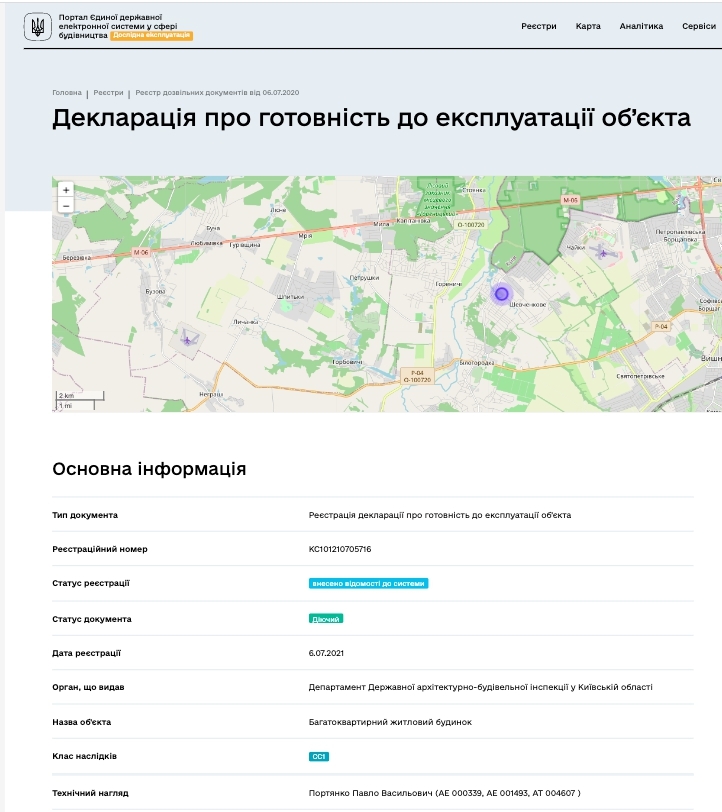Zoom out the map with minus button
This screenshot has width=722, height=812.
pyautogui.click(x=66, y=206)
